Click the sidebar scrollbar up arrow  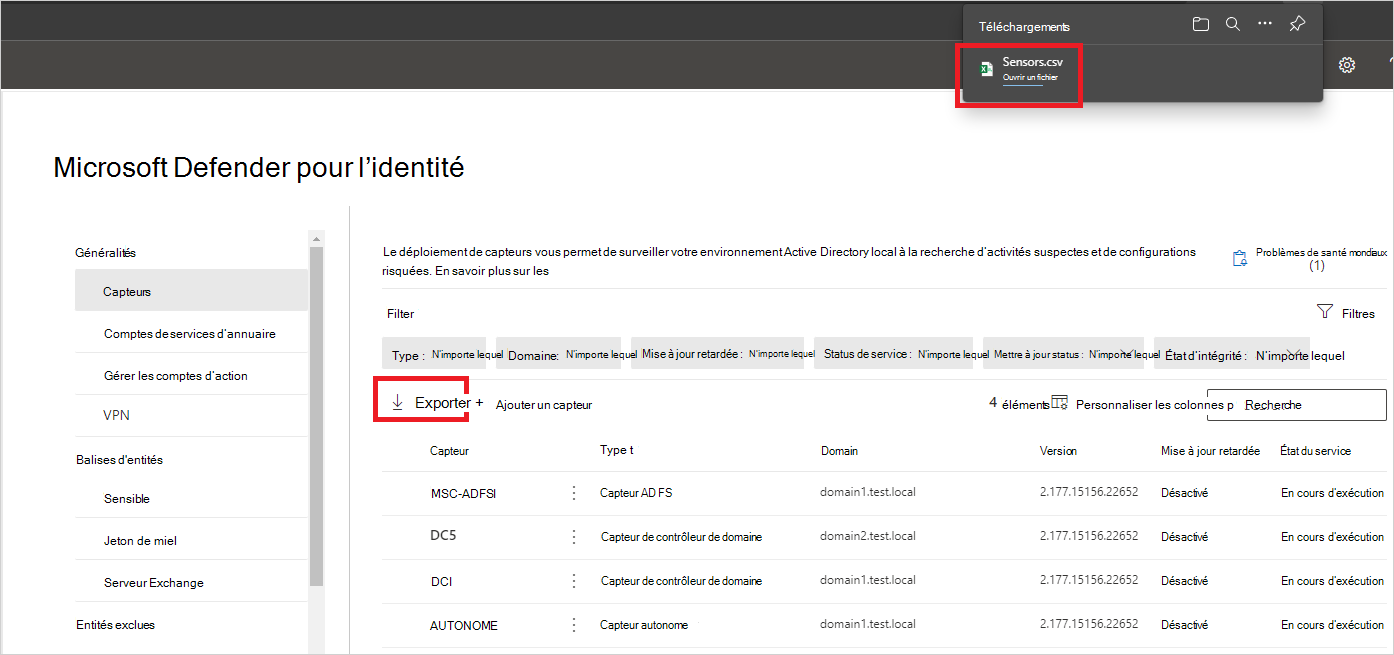pyautogui.click(x=316, y=238)
